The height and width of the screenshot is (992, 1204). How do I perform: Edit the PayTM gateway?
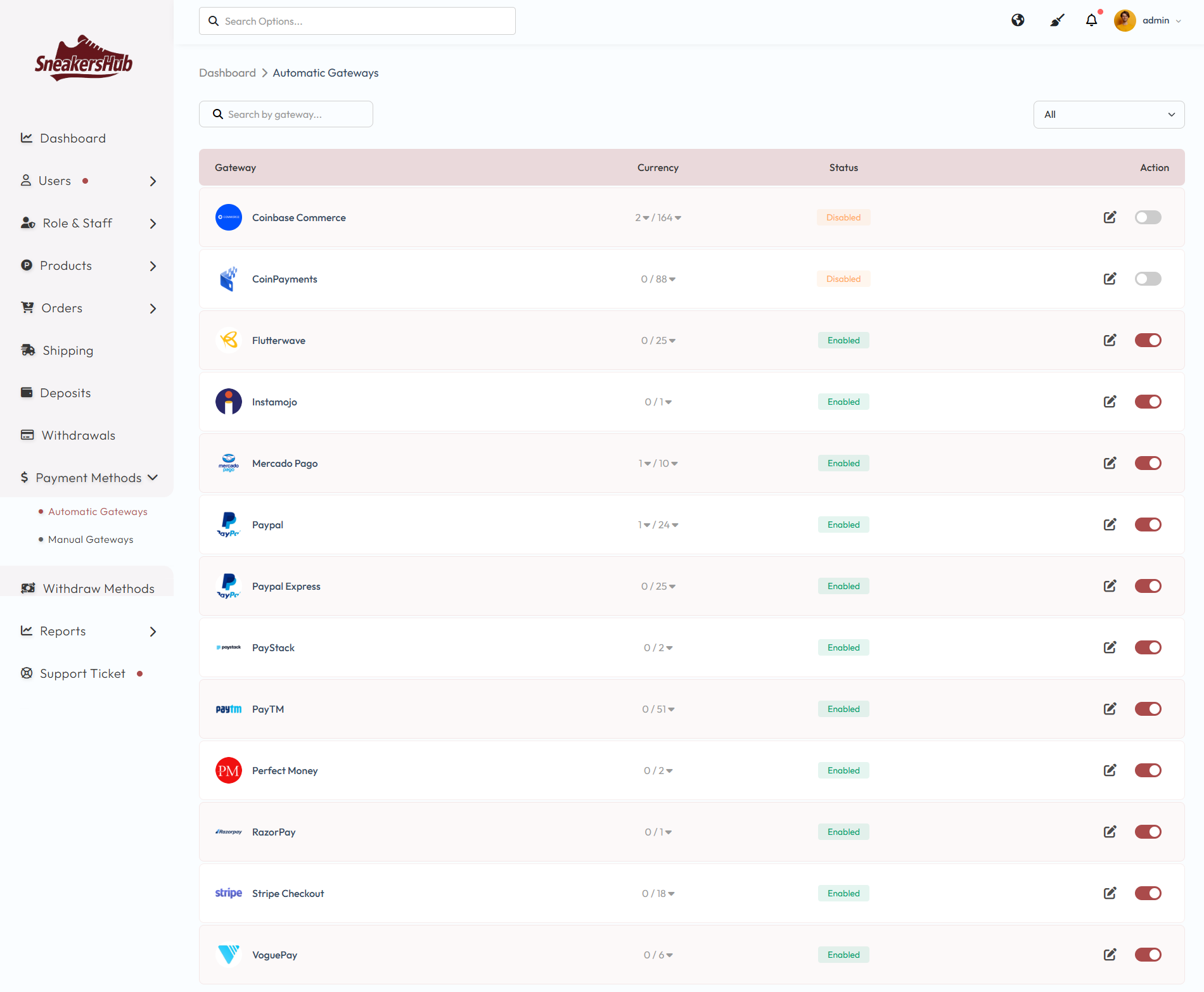pos(1110,709)
